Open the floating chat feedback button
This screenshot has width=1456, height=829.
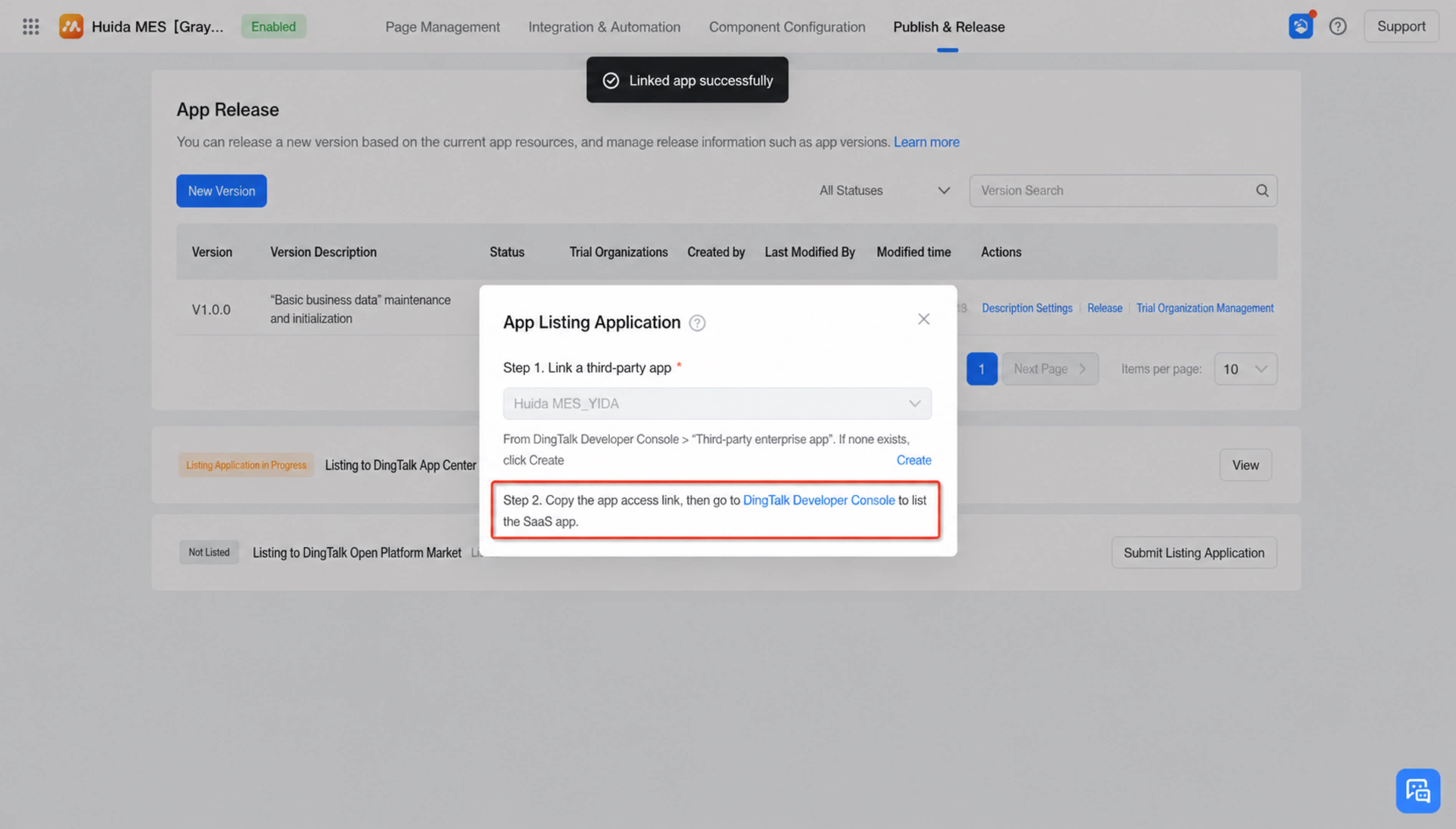click(x=1417, y=791)
